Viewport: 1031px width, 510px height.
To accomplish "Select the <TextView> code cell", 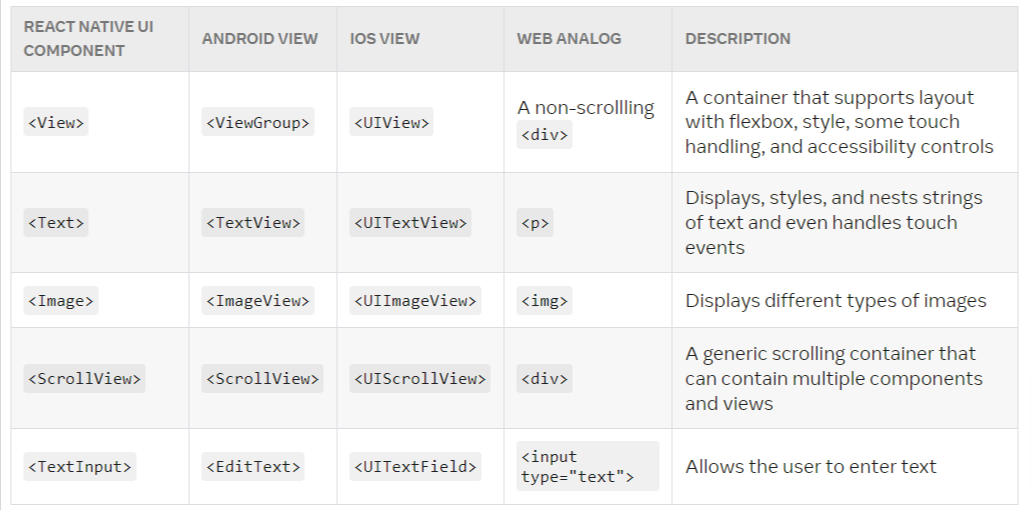I will click(x=252, y=222).
